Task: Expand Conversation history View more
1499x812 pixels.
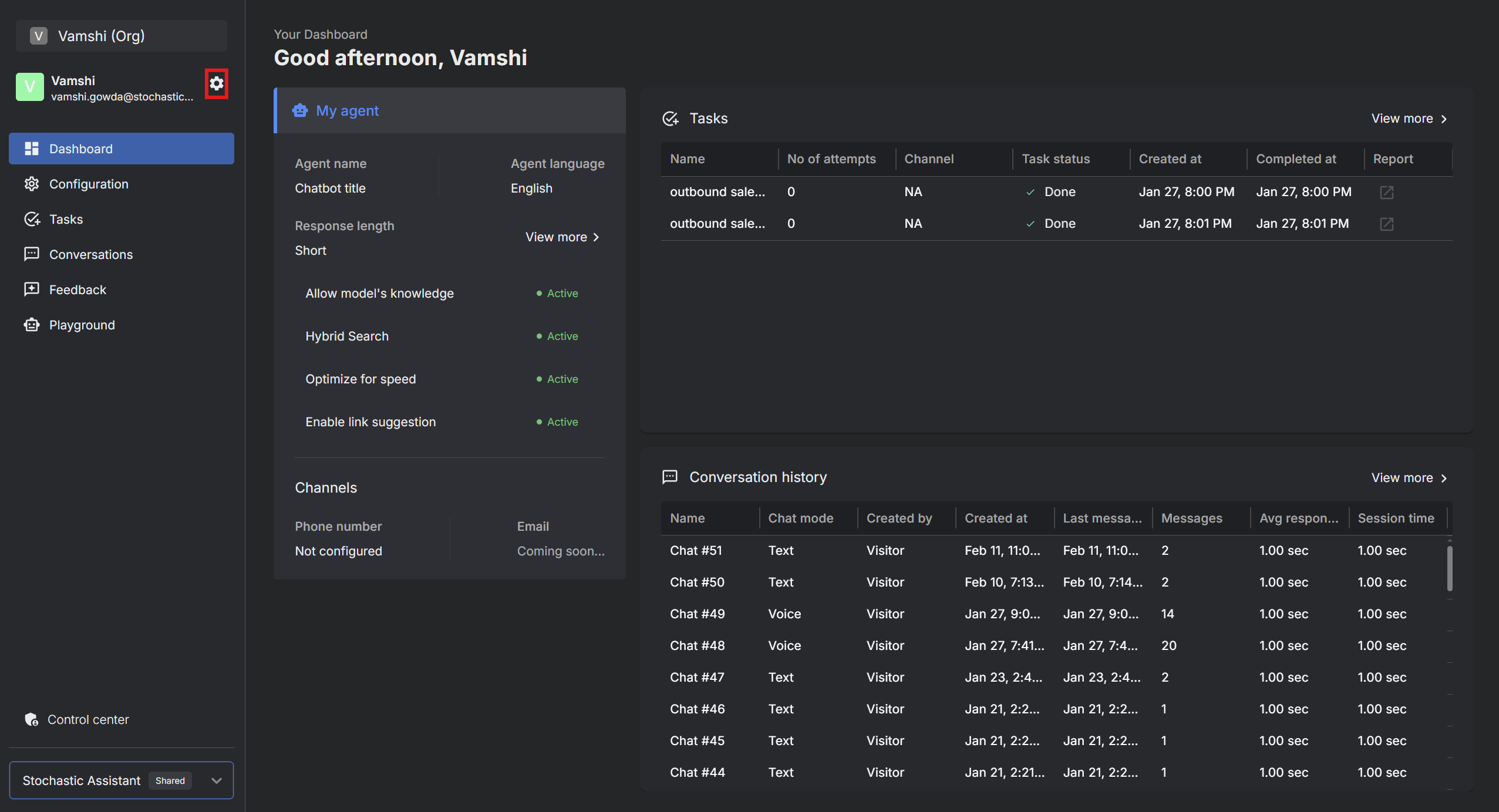Action: (1407, 478)
